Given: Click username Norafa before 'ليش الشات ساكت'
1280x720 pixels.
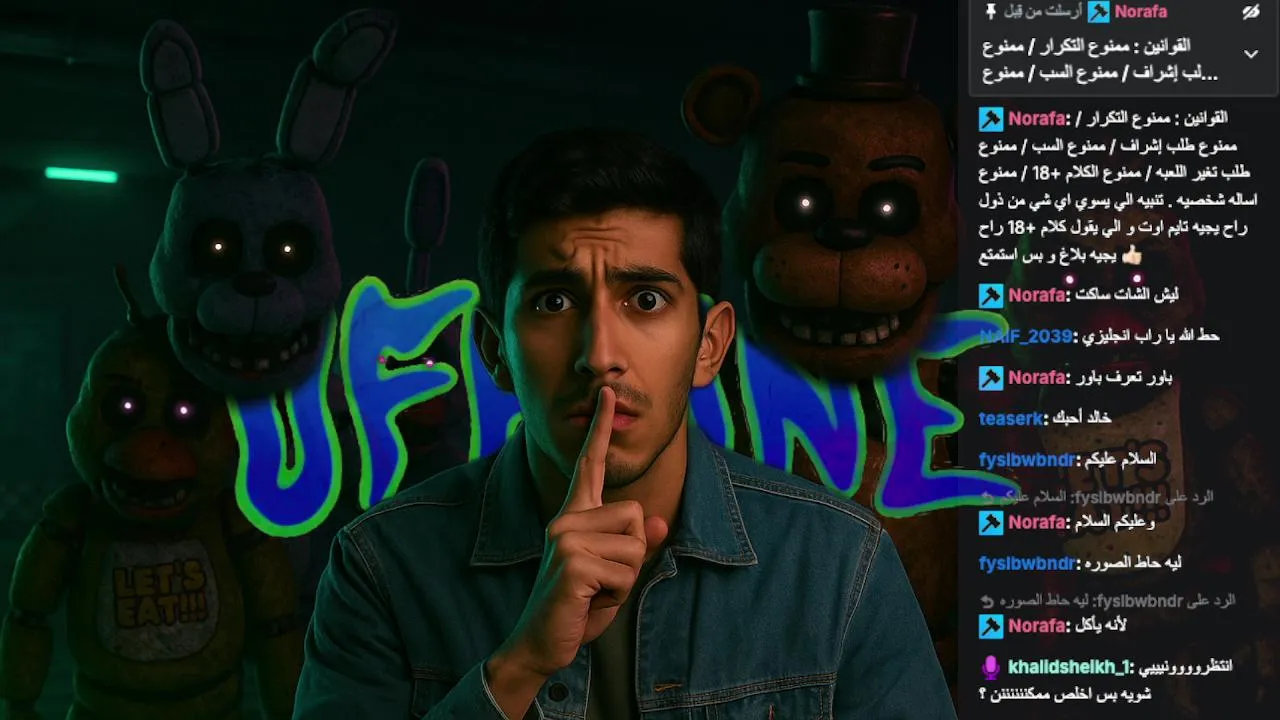Looking at the screenshot, I should click(1038, 295).
